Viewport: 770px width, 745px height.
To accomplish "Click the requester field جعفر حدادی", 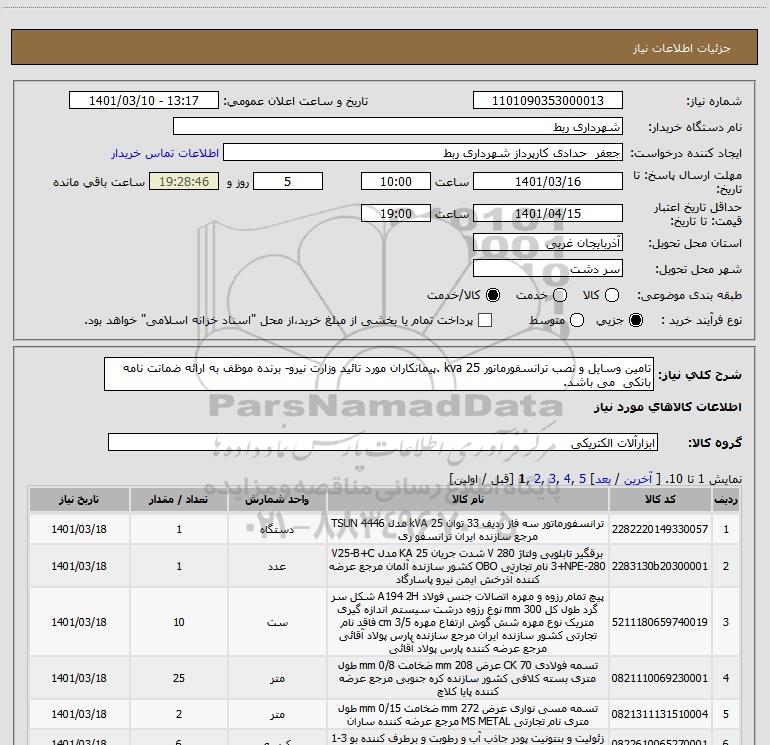I will coord(423,153).
